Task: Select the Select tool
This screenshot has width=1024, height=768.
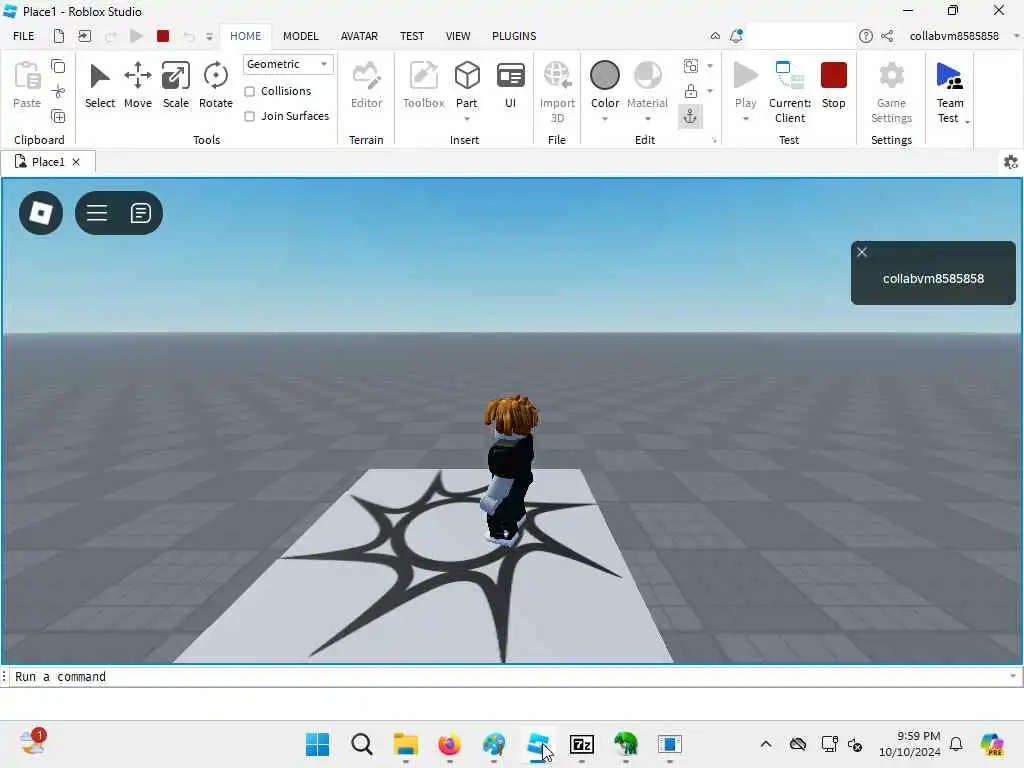Action: [x=99, y=85]
